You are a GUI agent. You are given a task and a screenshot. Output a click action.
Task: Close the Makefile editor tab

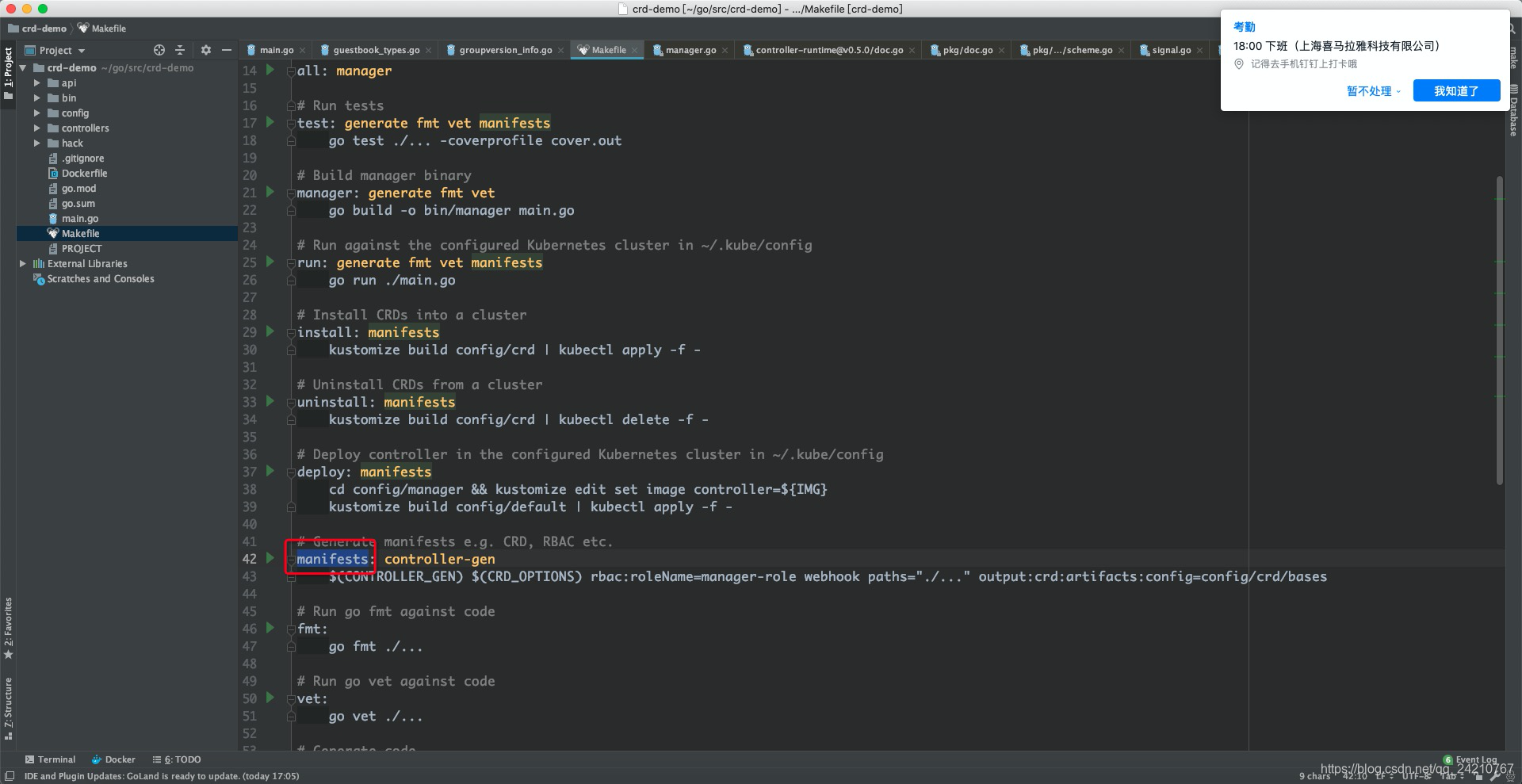click(634, 50)
